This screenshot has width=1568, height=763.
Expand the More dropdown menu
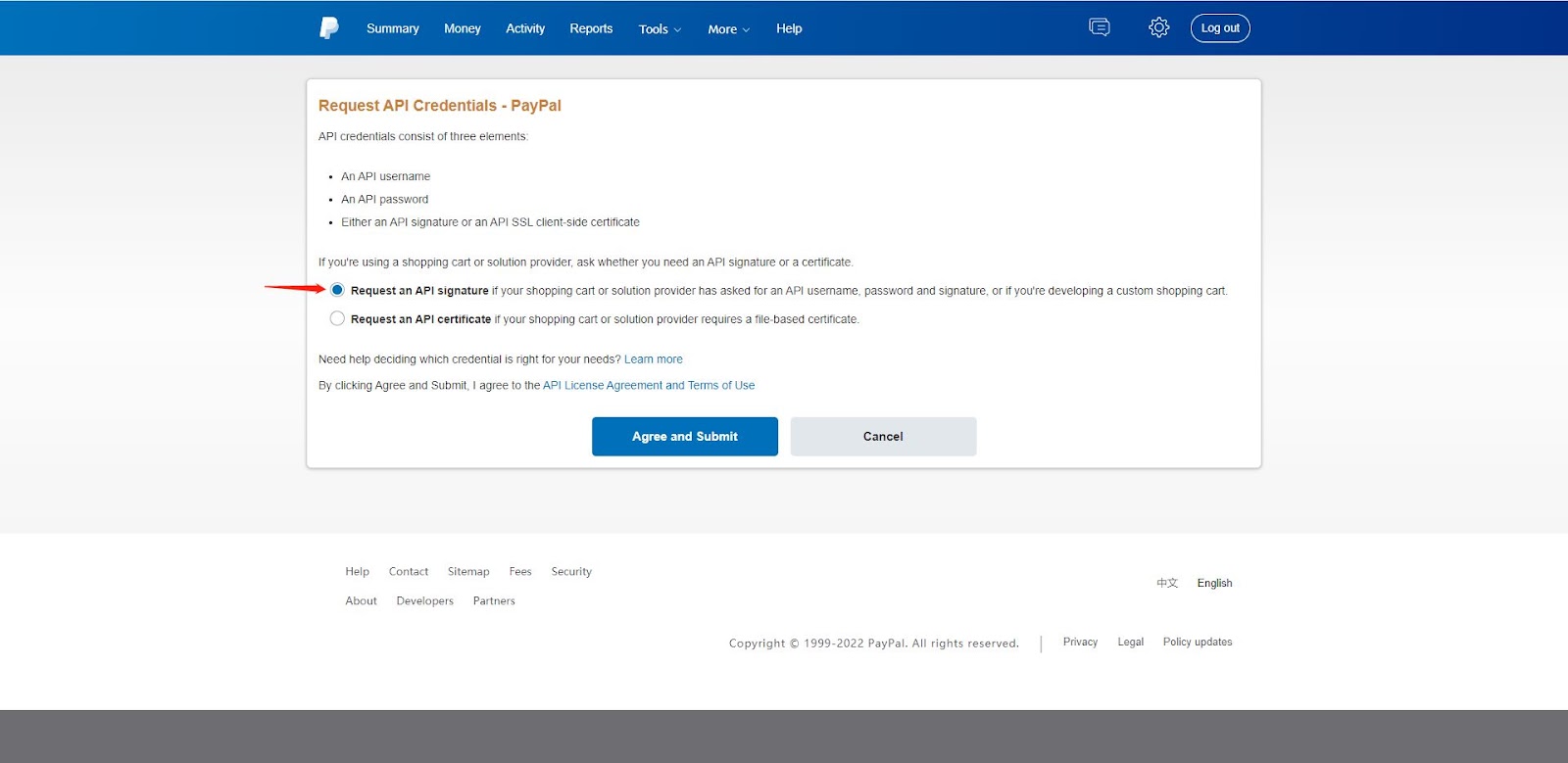click(x=728, y=29)
